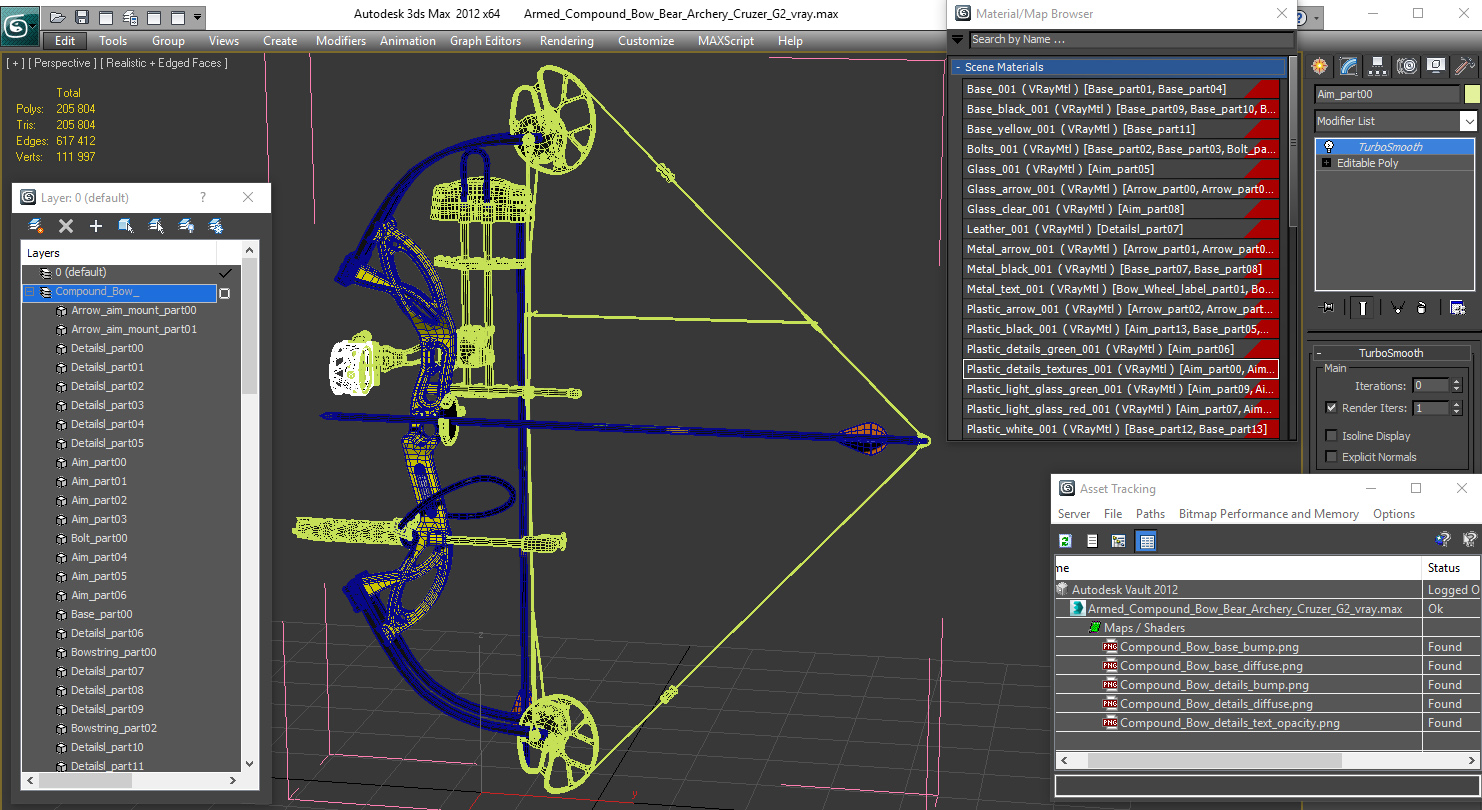Click Make Unique icon below modifier stack
The height and width of the screenshot is (810, 1482).
pos(1397,308)
